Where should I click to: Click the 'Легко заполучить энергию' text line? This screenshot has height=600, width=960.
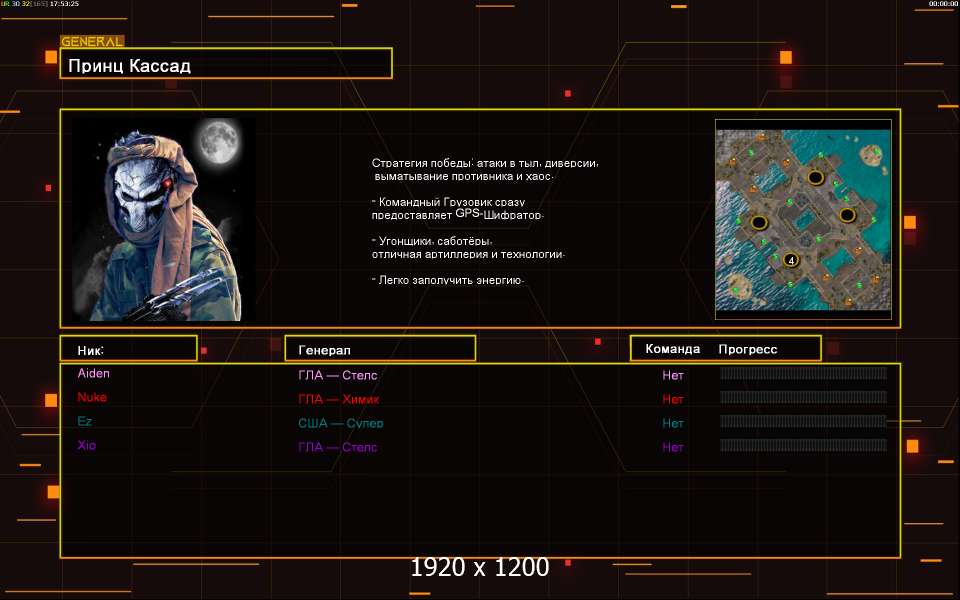[448, 280]
